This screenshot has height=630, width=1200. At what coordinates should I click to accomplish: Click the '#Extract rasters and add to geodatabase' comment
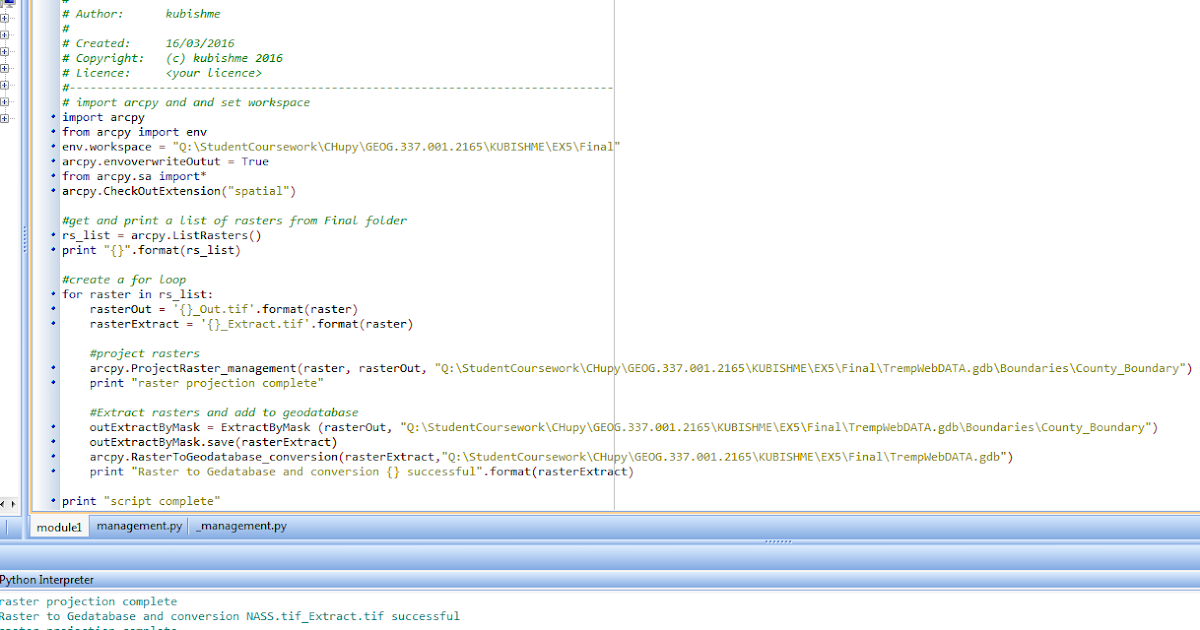click(224, 413)
